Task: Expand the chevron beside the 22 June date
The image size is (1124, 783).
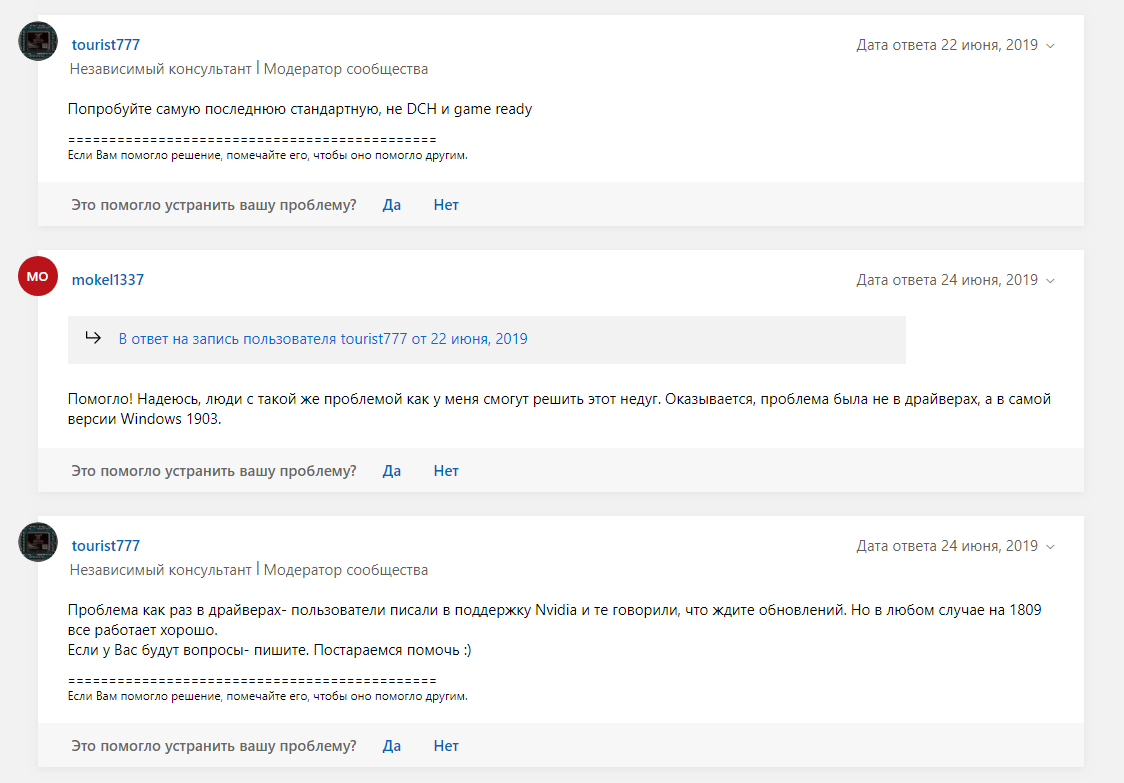Action: [1050, 46]
